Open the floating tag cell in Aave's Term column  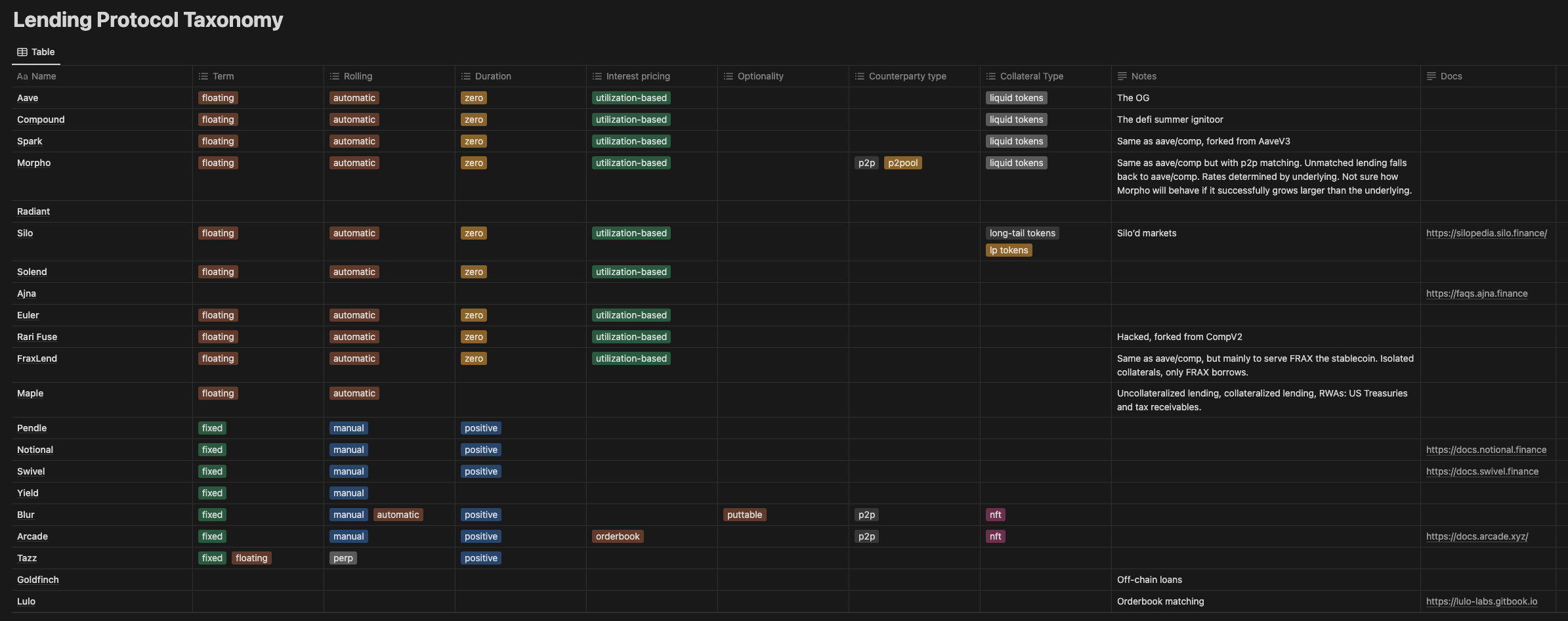click(x=217, y=97)
